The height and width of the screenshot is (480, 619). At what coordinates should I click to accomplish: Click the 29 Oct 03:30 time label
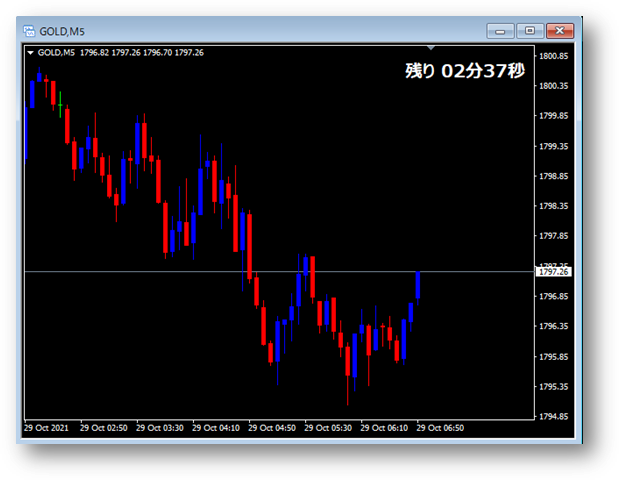160,428
